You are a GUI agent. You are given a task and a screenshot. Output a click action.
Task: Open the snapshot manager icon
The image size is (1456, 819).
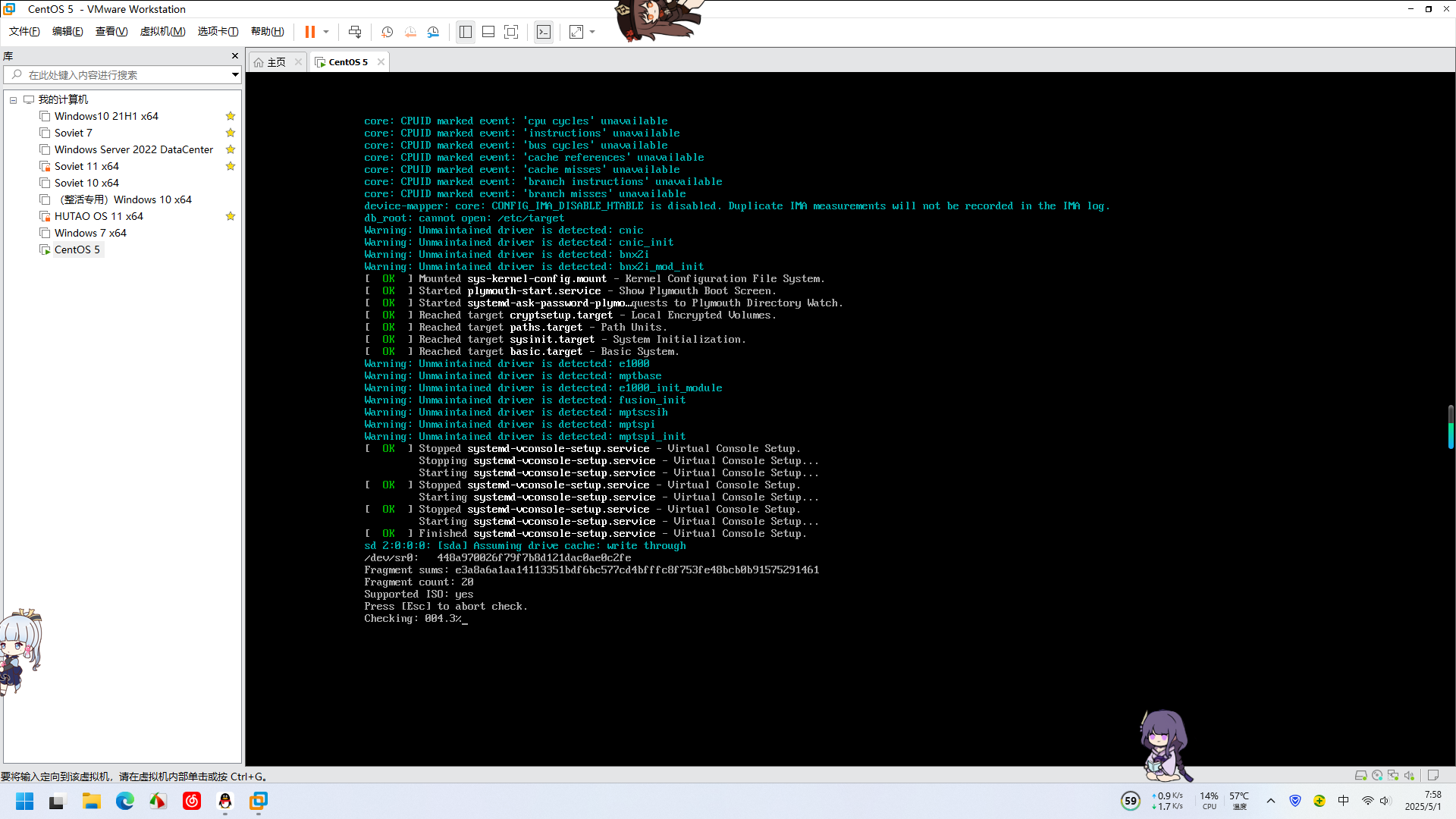(433, 32)
